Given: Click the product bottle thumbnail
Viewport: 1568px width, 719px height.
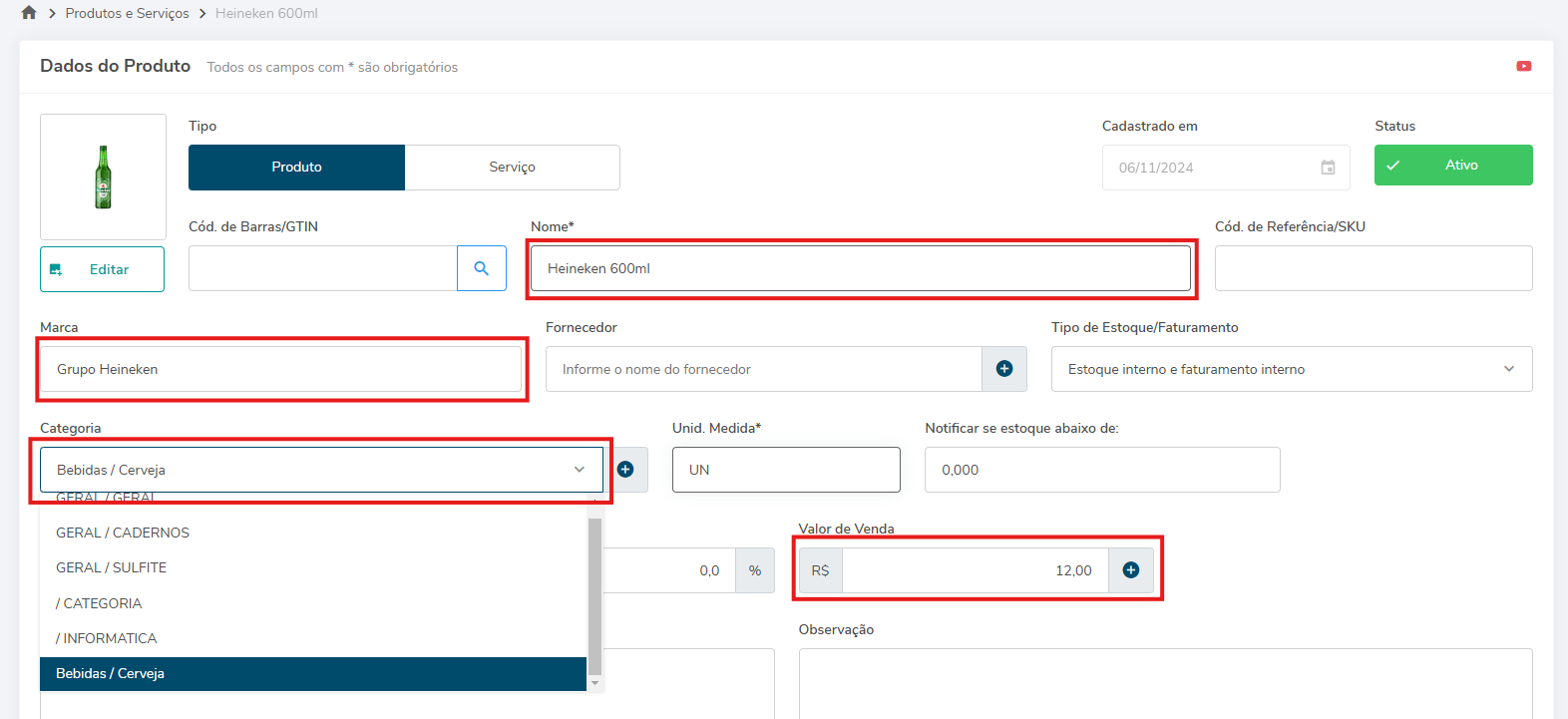Looking at the screenshot, I should pyautogui.click(x=103, y=177).
